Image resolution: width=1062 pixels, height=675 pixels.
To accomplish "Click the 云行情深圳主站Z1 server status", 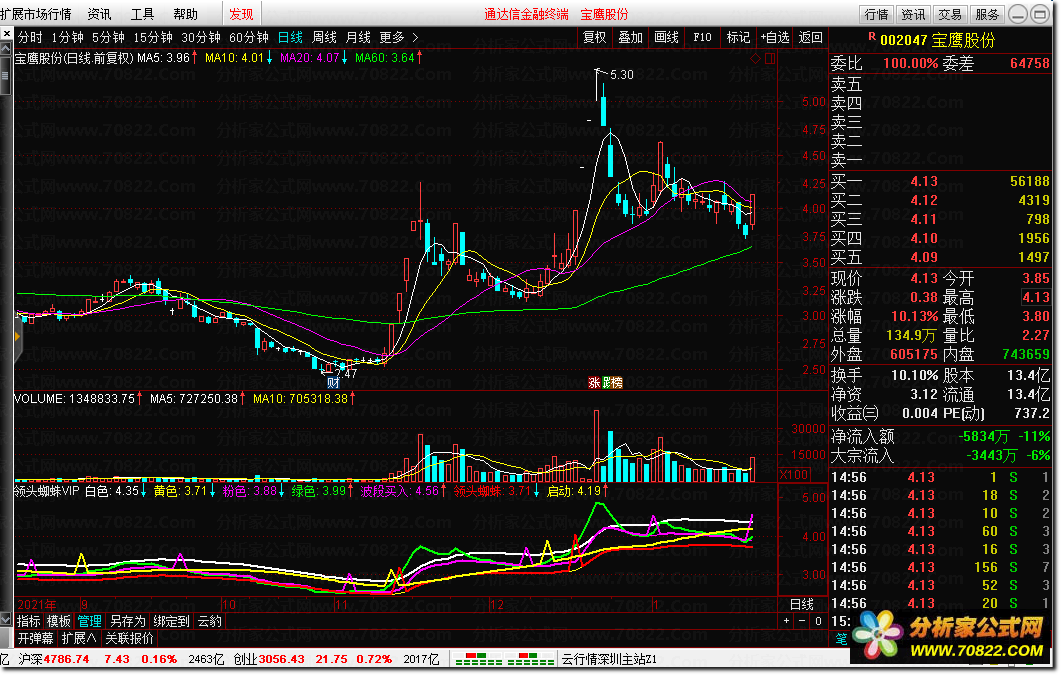I will tap(609, 659).
